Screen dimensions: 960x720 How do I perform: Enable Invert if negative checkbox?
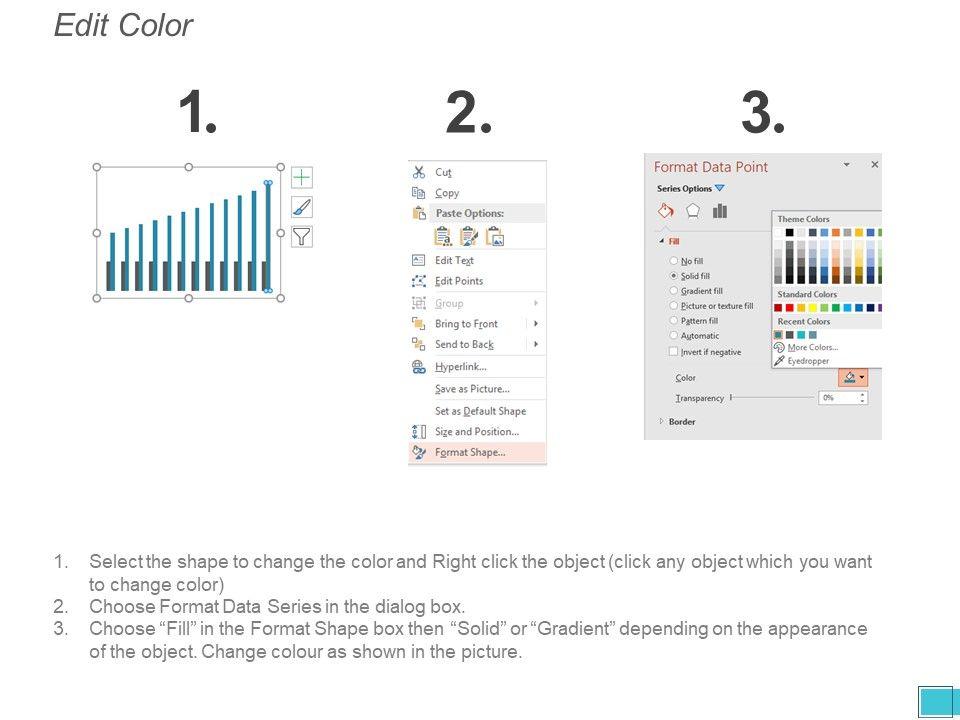click(x=674, y=352)
